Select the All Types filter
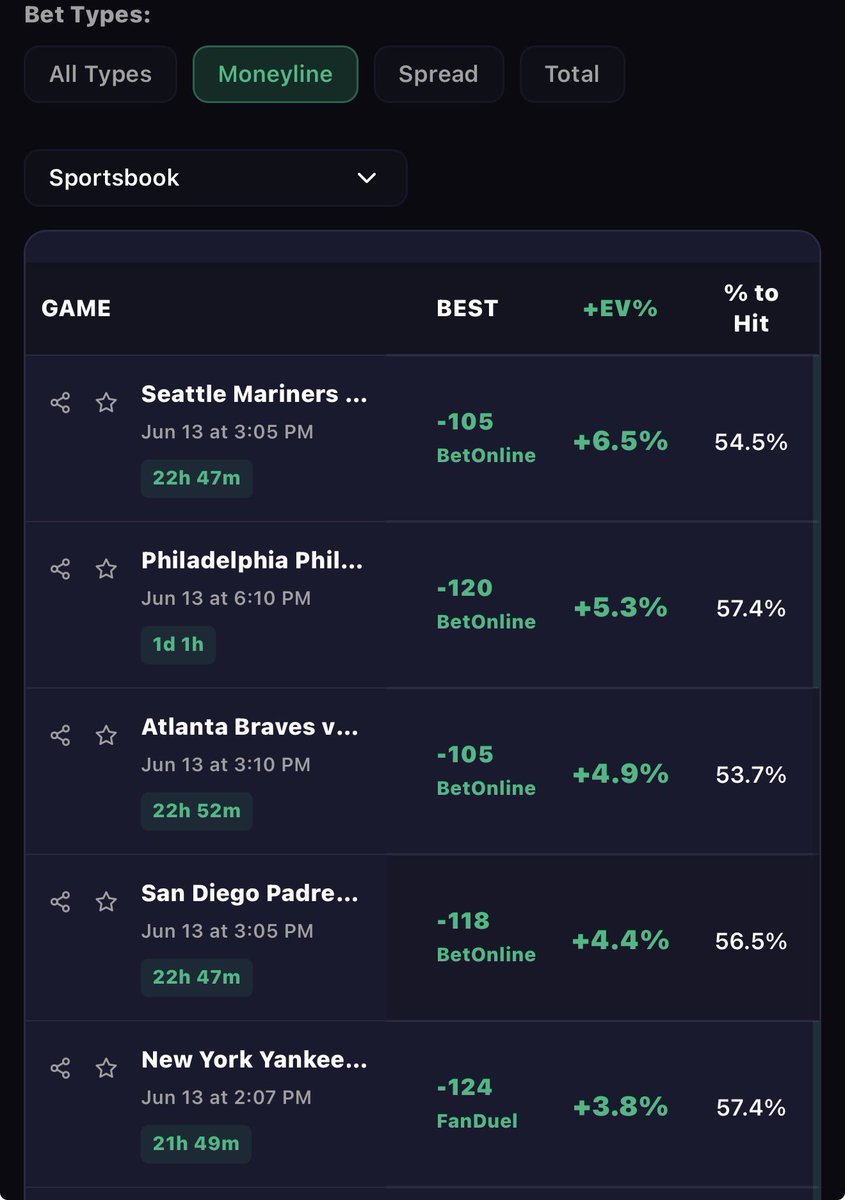Screen dimensions: 845x1200 pyautogui.click(x=101, y=74)
